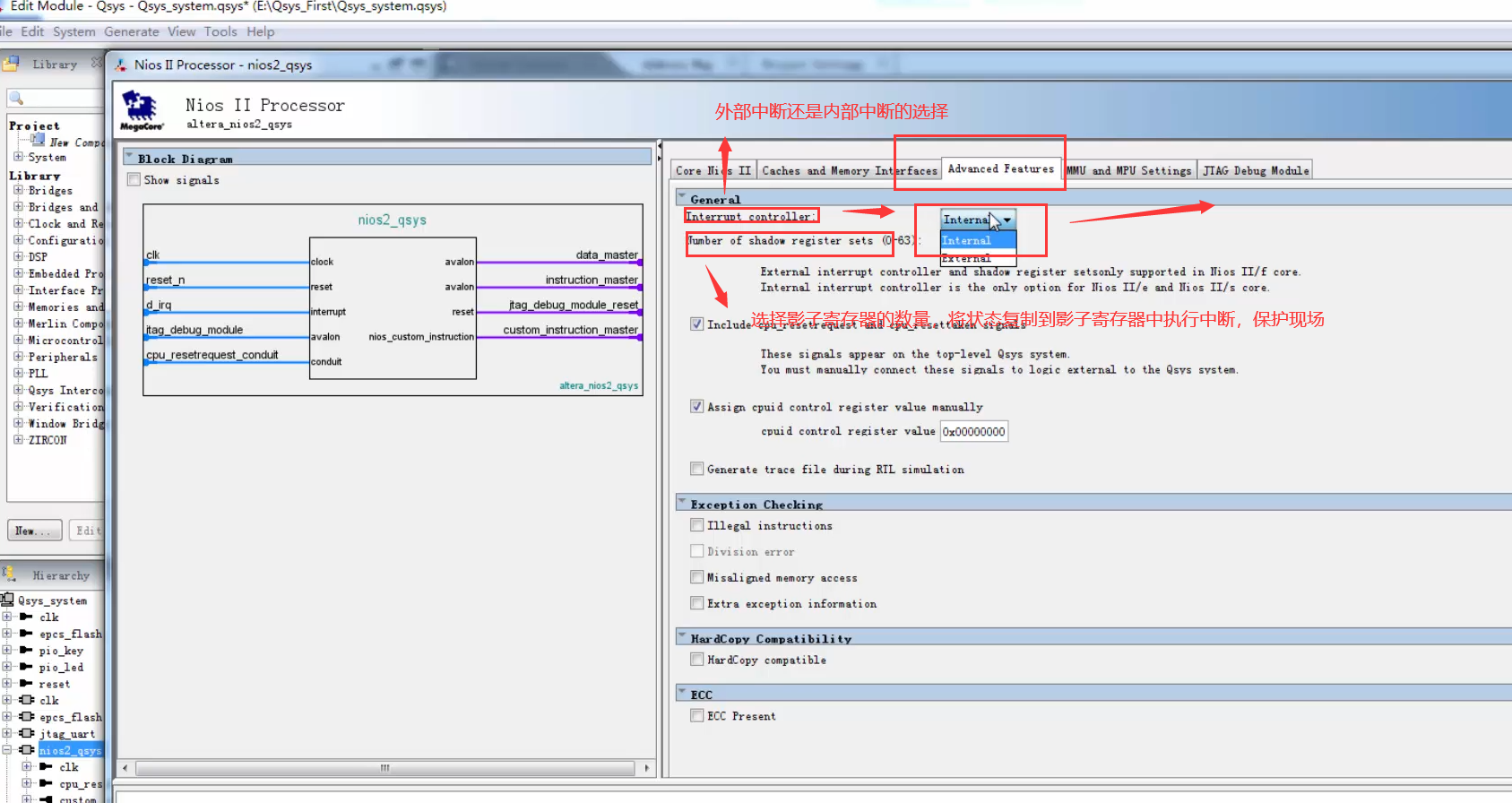The width and height of the screenshot is (1512, 803).
Task: Select the jtag_uart component chip icon
Action: click(27, 733)
